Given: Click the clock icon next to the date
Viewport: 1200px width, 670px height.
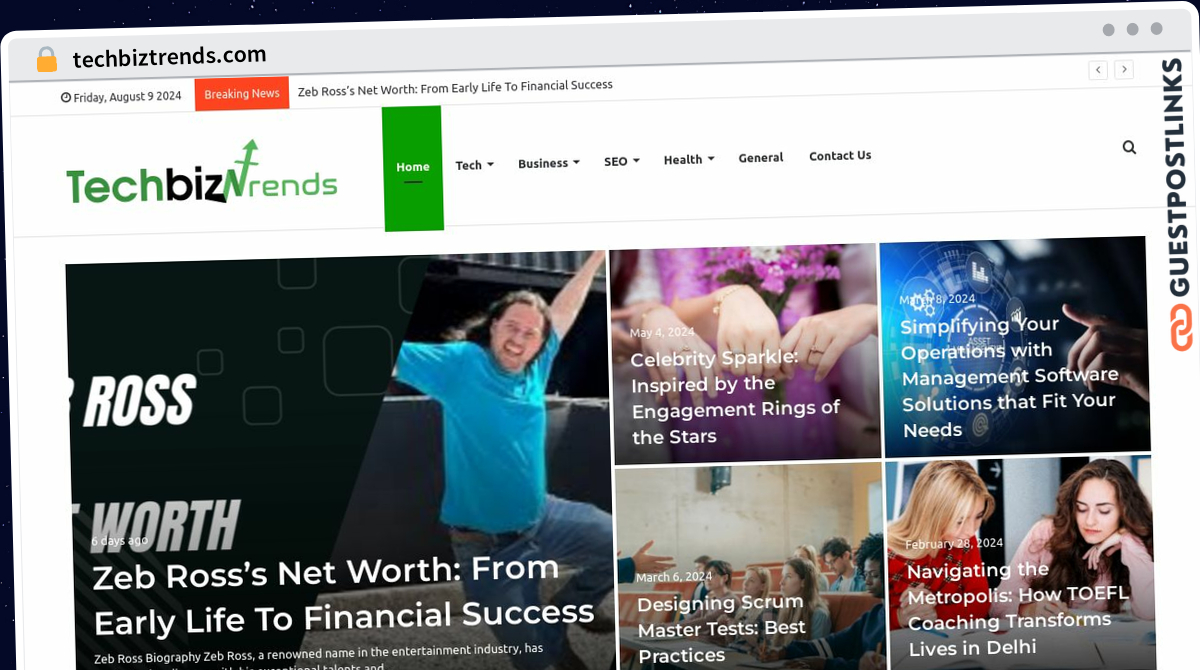Looking at the screenshot, I should 66,97.
